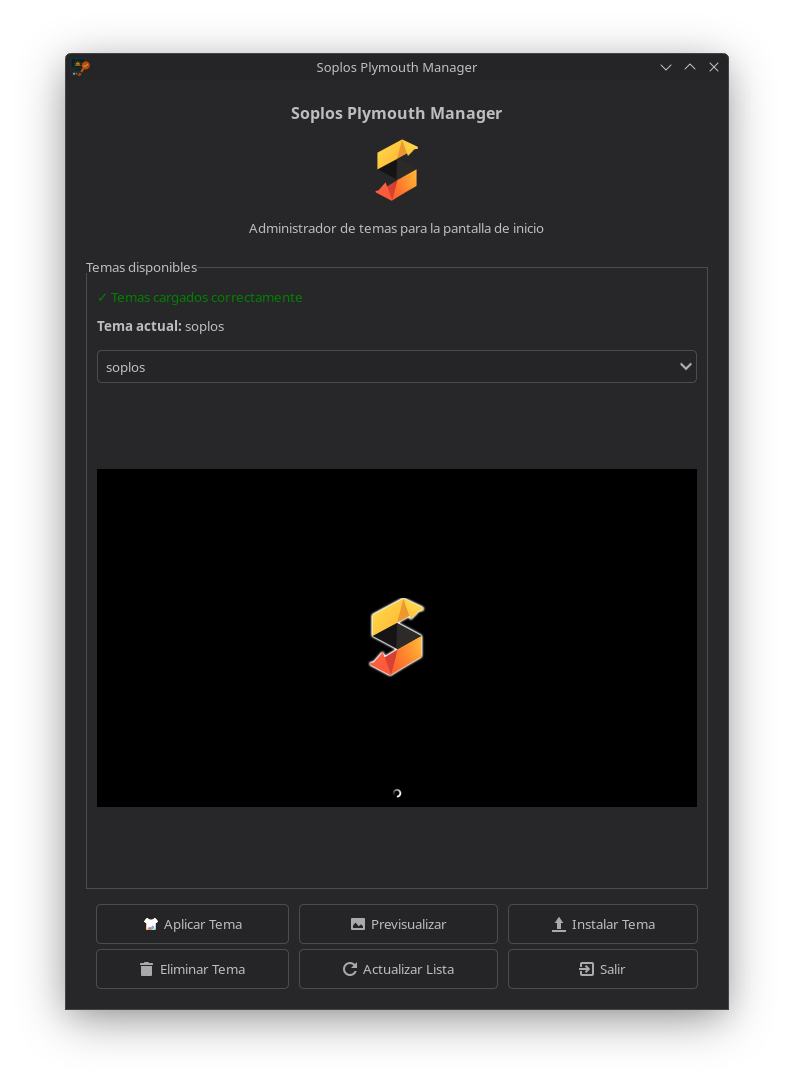Open the soplos theme dropdown
The image size is (794, 1087).
tap(397, 367)
